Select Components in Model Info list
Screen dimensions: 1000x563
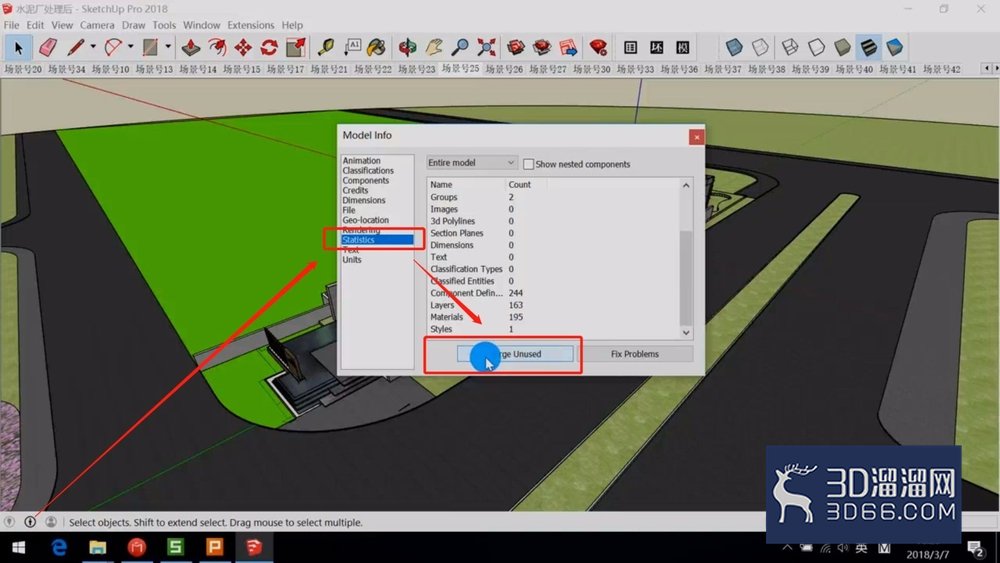365,180
